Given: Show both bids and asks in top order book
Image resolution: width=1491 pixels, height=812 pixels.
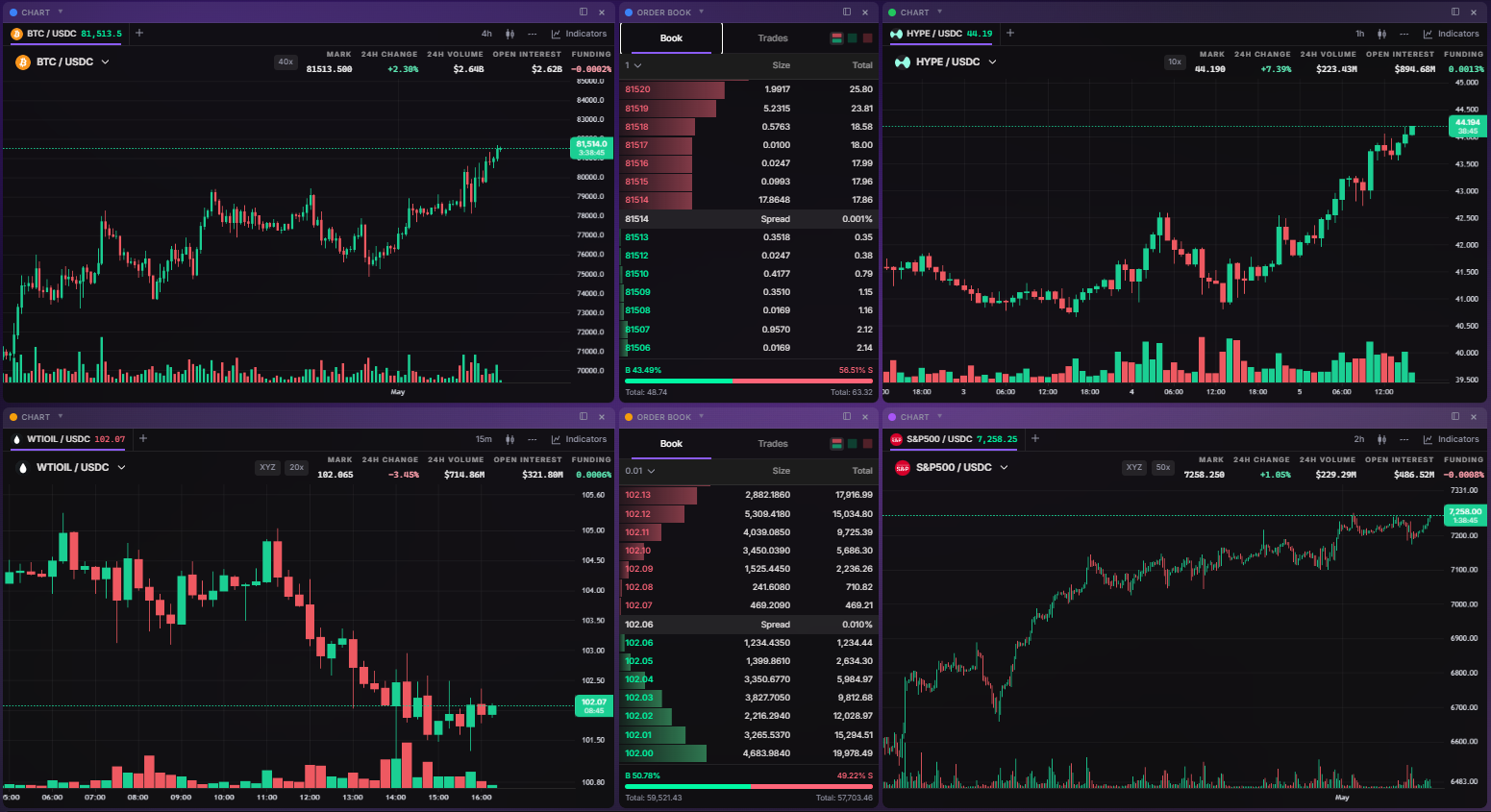Looking at the screenshot, I should click(x=836, y=38).
